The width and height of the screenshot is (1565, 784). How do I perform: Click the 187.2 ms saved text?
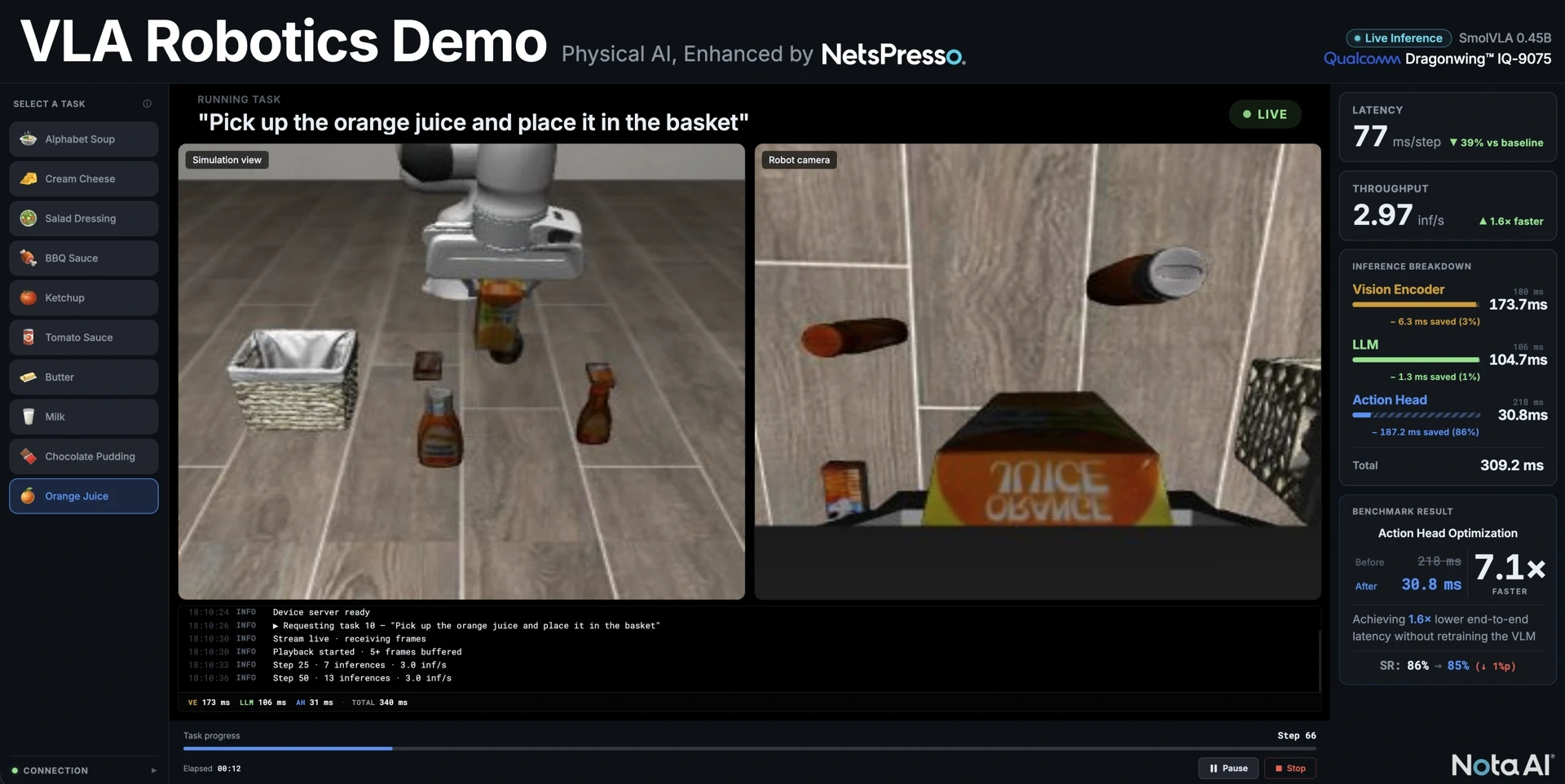click(1425, 432)
